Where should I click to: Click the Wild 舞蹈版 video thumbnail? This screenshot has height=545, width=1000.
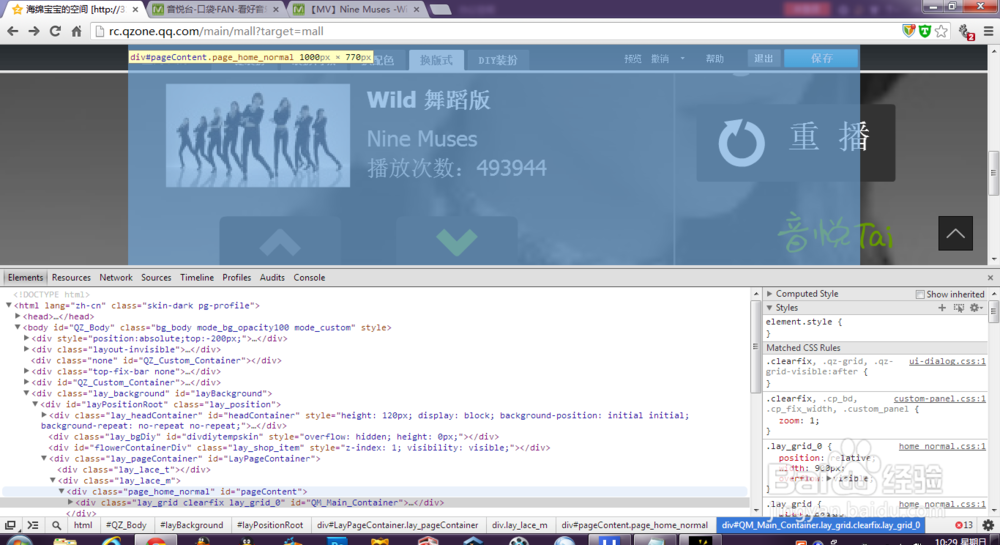point(258,135)
